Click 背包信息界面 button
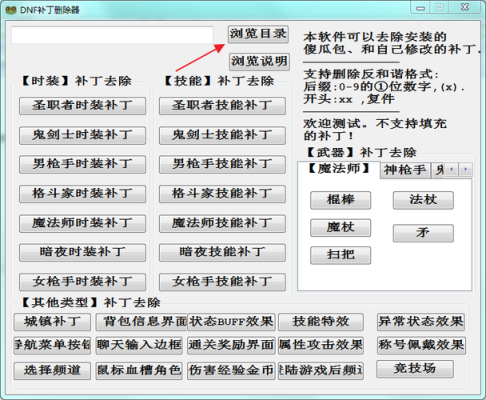The height and width of the screenshot is (400, 486). [141, 322]
